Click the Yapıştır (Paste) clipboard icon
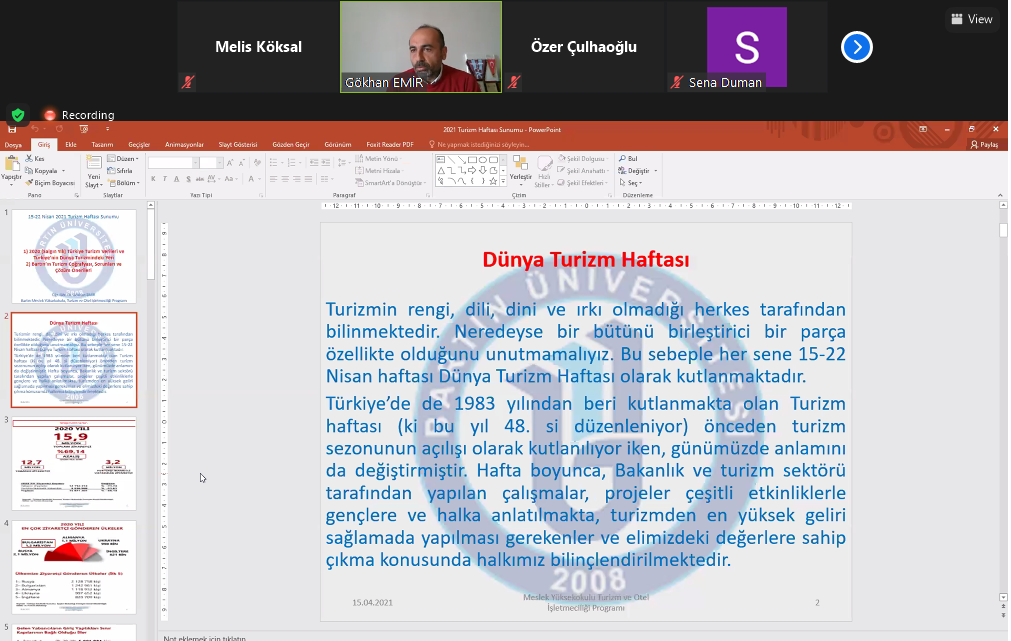 tap(11, 164)
